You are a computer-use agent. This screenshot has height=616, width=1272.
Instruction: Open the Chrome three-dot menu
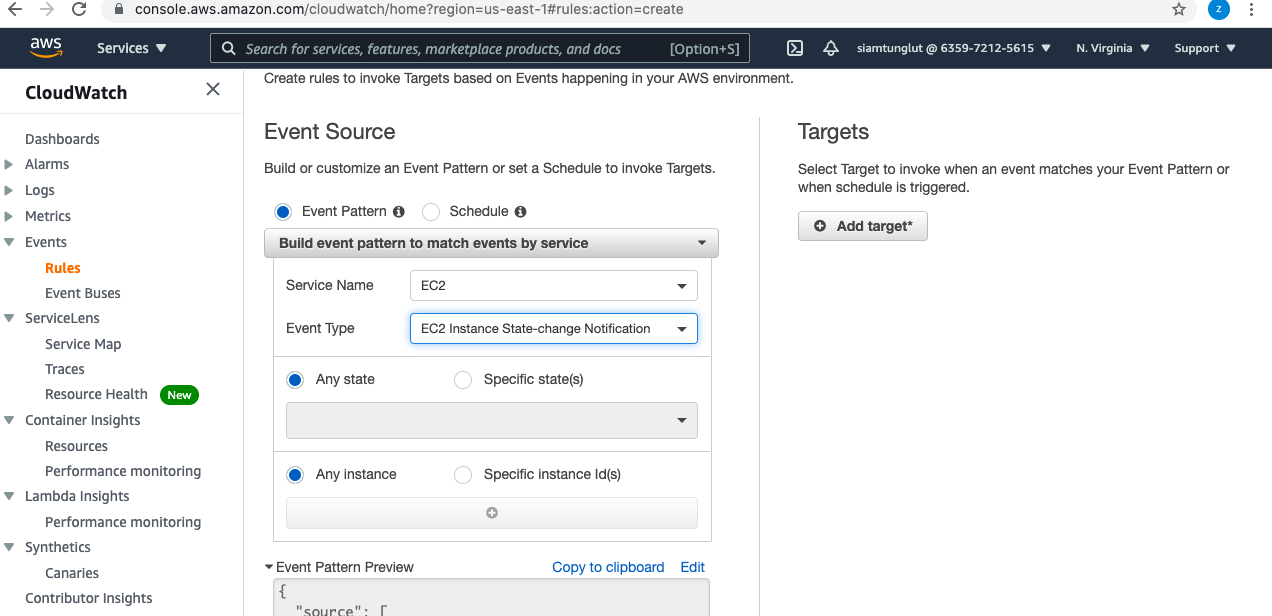point(1252,9)
